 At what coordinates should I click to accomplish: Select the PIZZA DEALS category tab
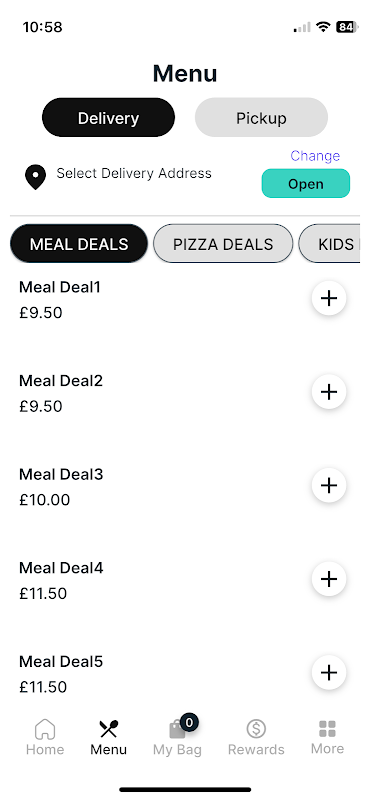[223, 244]
